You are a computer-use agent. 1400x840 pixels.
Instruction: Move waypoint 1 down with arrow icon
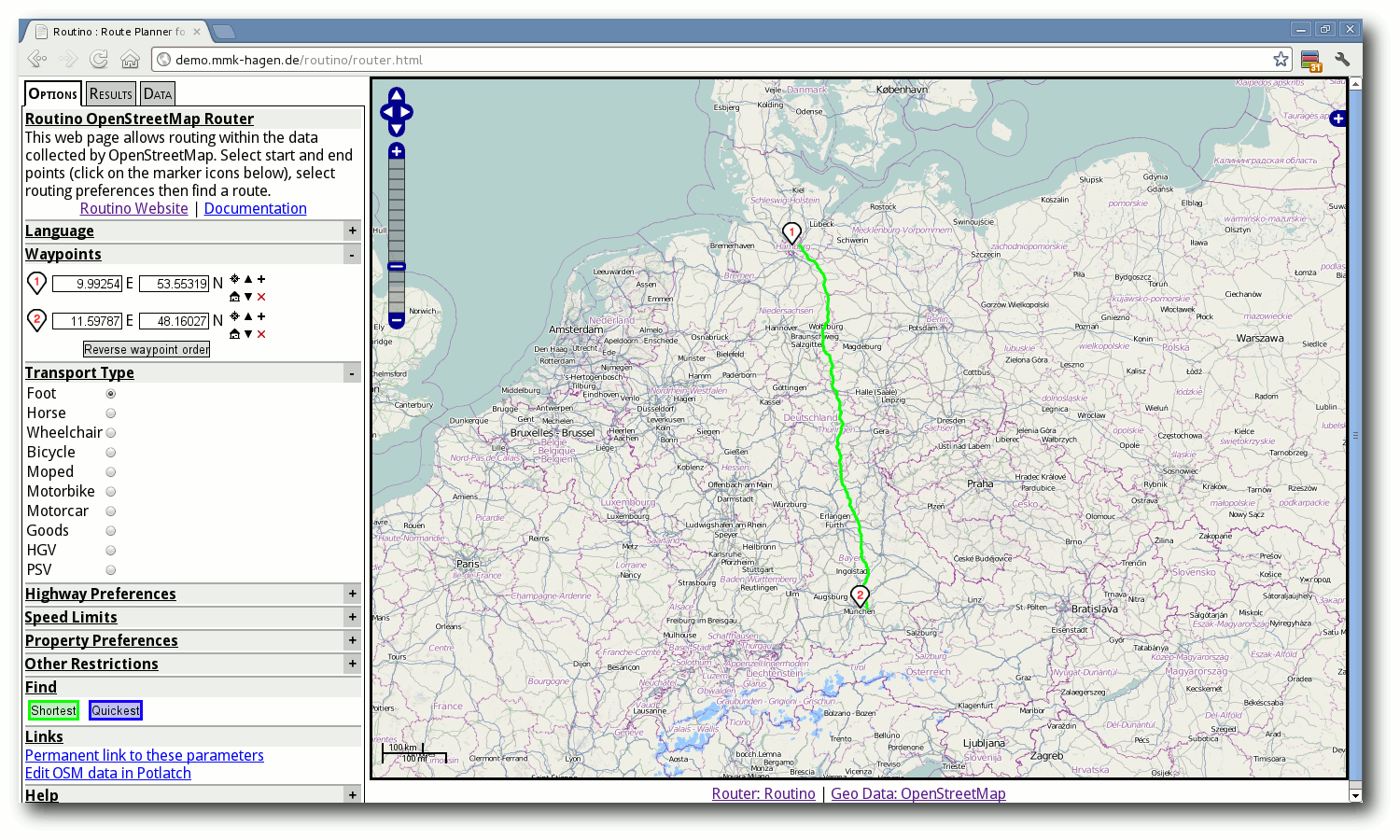pos(248,297)
